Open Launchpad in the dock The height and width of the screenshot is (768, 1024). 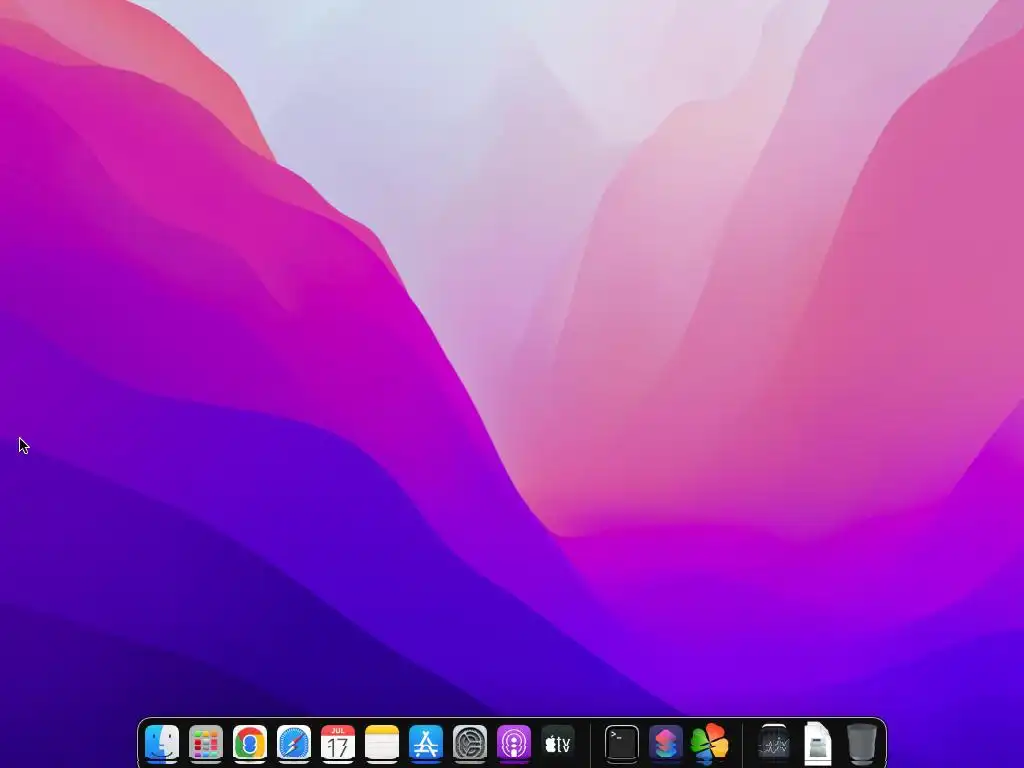[206, 743]
